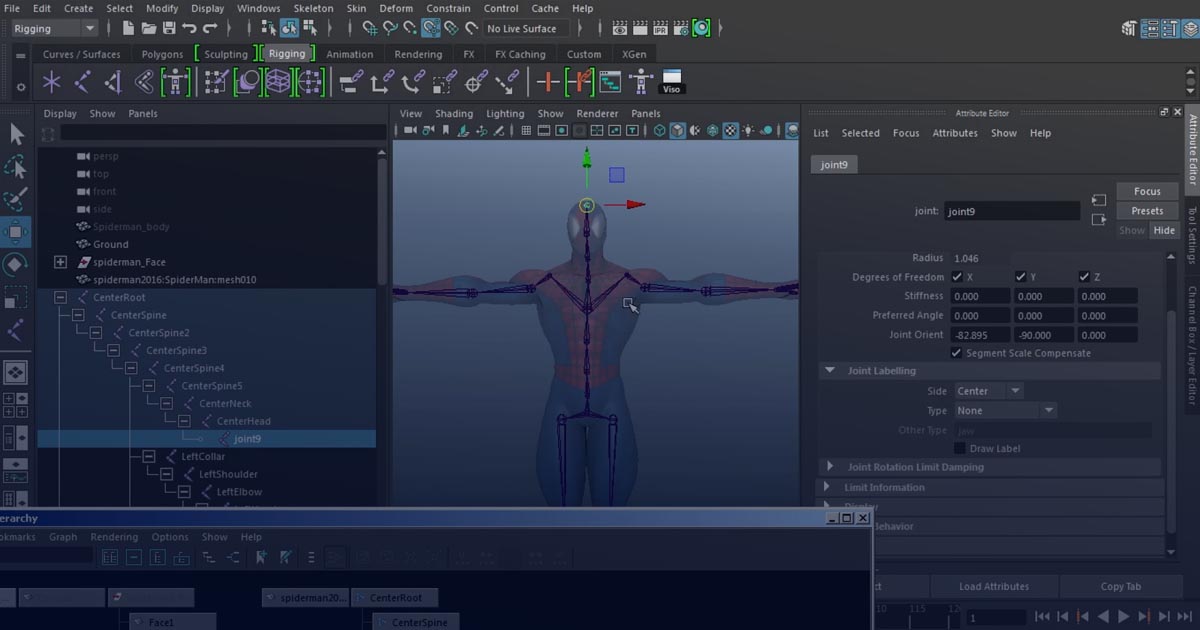This screenshot has width=1200, height=630.
Task: Open the Viso tool from the shelf
Action: click(671, 80)
